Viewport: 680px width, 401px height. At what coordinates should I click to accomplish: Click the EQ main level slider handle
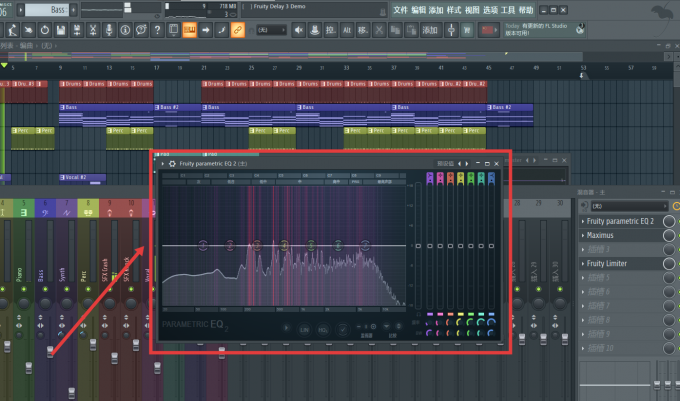click(x=418, y=246)
